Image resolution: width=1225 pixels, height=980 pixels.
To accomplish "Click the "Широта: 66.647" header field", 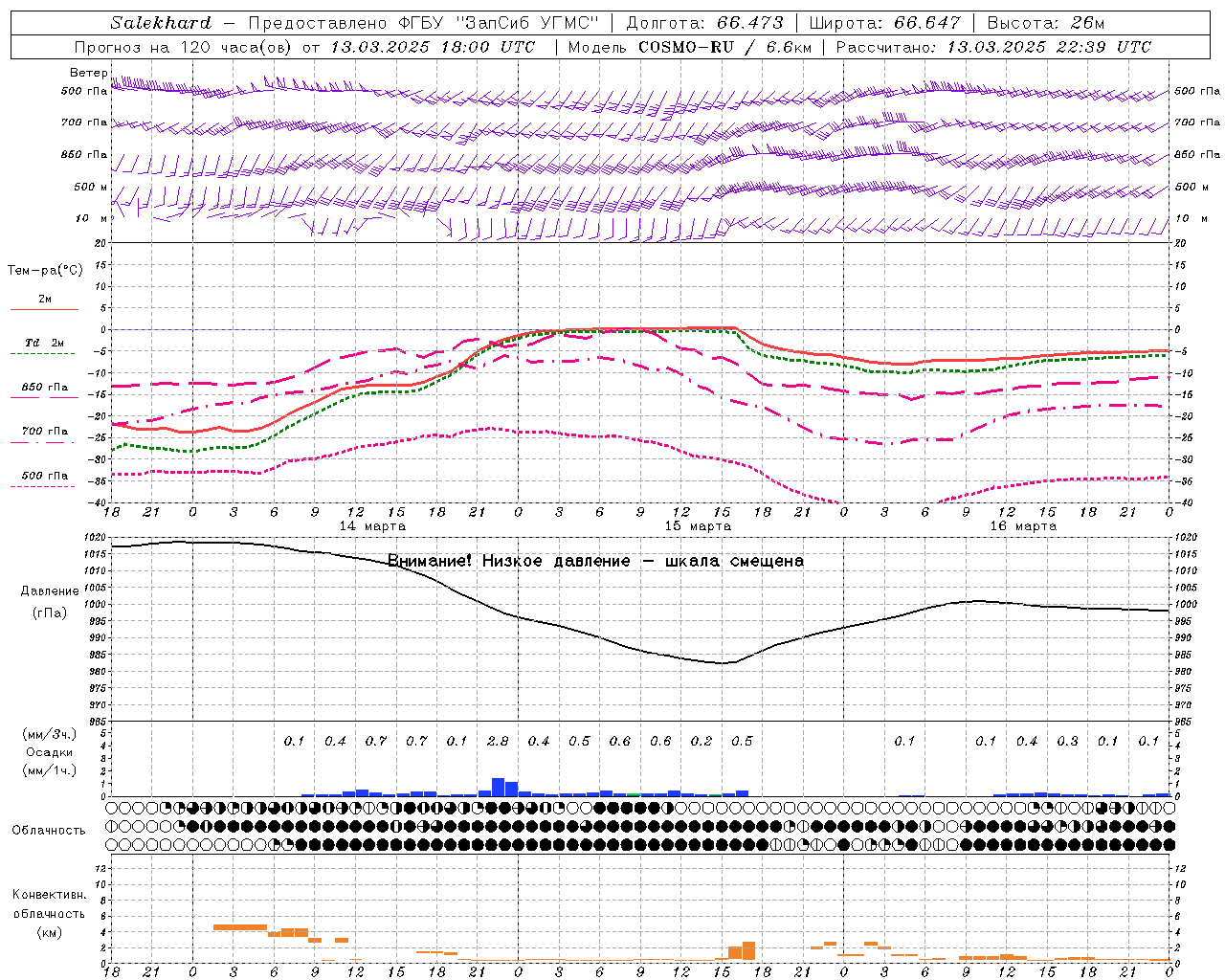I will pyautogui.click(x=885, y=23).
